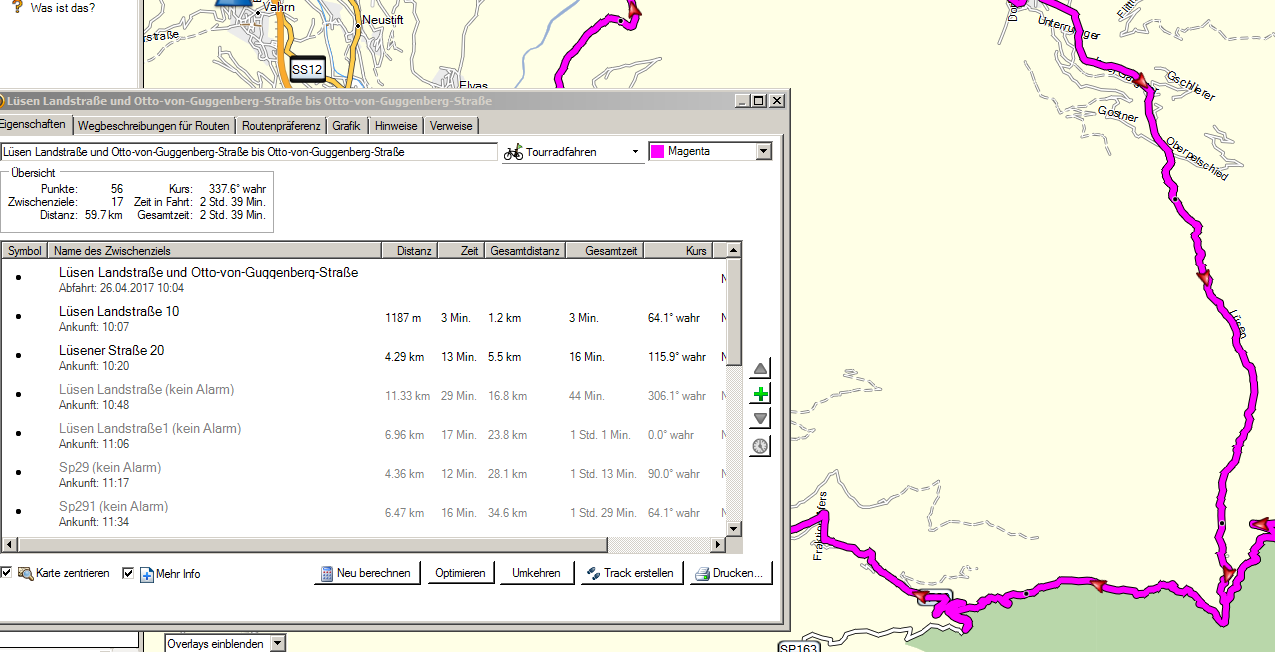Expand the 'Overlays einblenden' dropdown
Screen dimensions: 1275x652
[277, 643]
